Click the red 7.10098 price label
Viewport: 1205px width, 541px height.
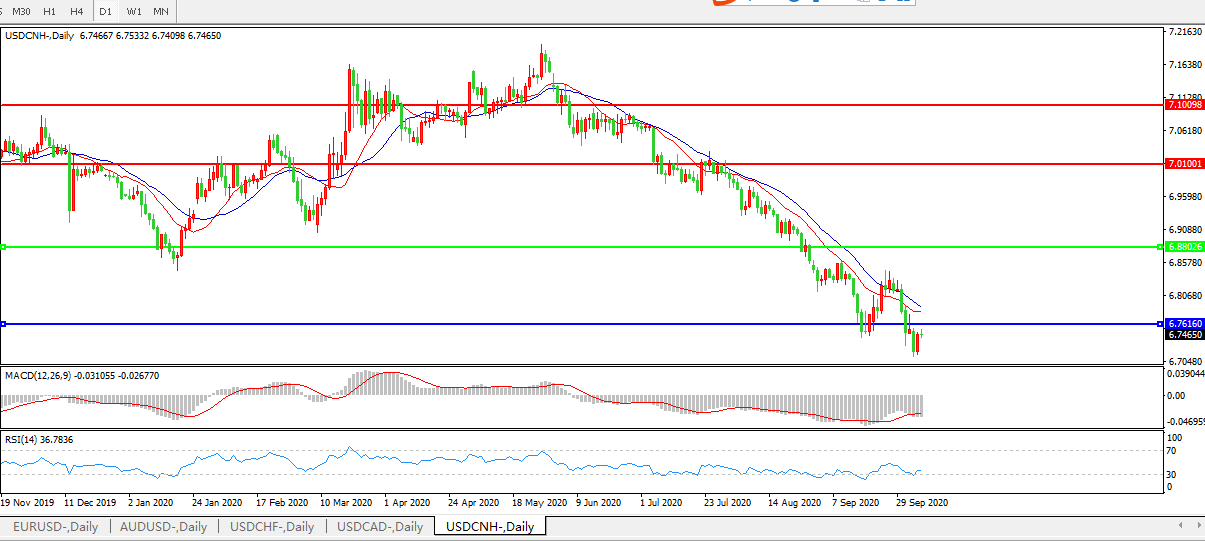pos(1184,104)
